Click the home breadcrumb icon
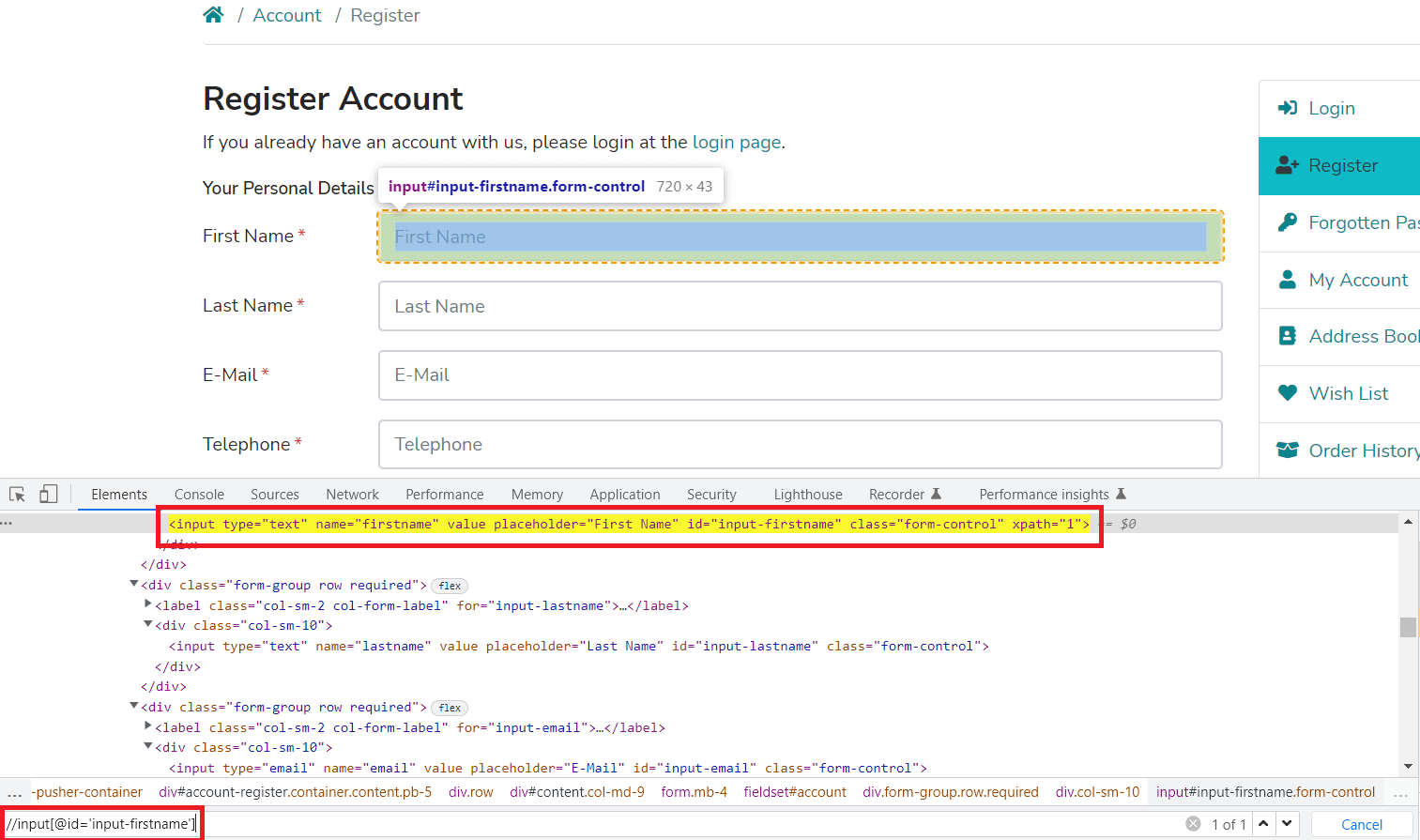This screenshot has height=840, width=1420. tap(213, 14)
